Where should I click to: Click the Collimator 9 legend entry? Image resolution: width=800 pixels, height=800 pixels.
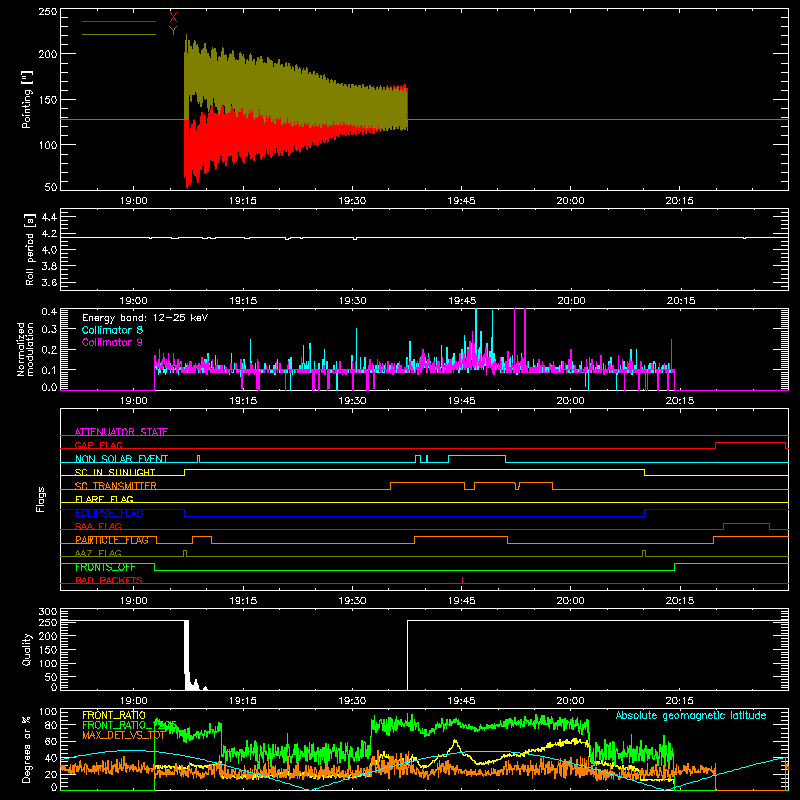[112, 342]
